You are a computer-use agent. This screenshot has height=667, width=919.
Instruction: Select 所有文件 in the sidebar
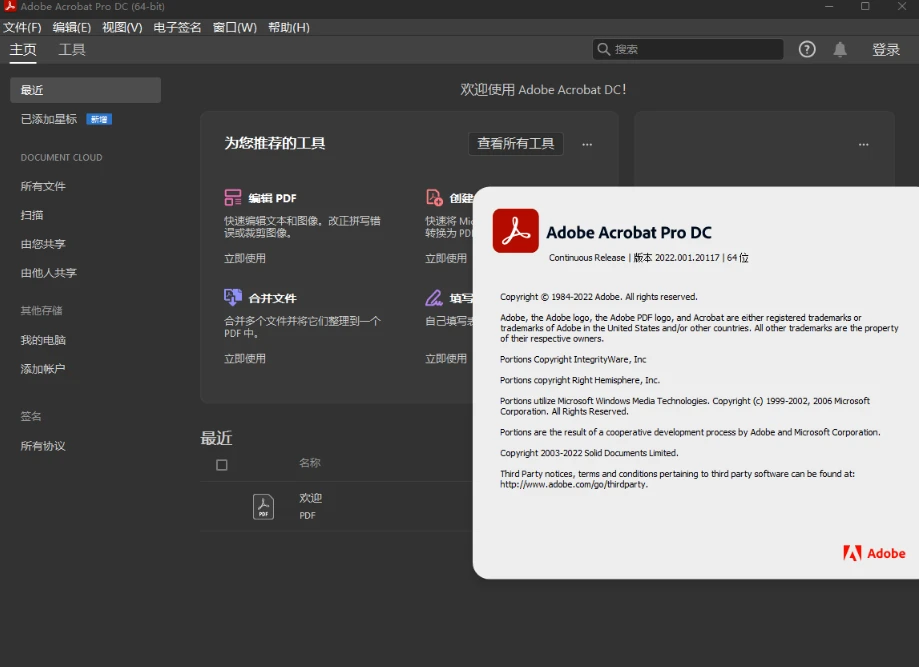43,186
